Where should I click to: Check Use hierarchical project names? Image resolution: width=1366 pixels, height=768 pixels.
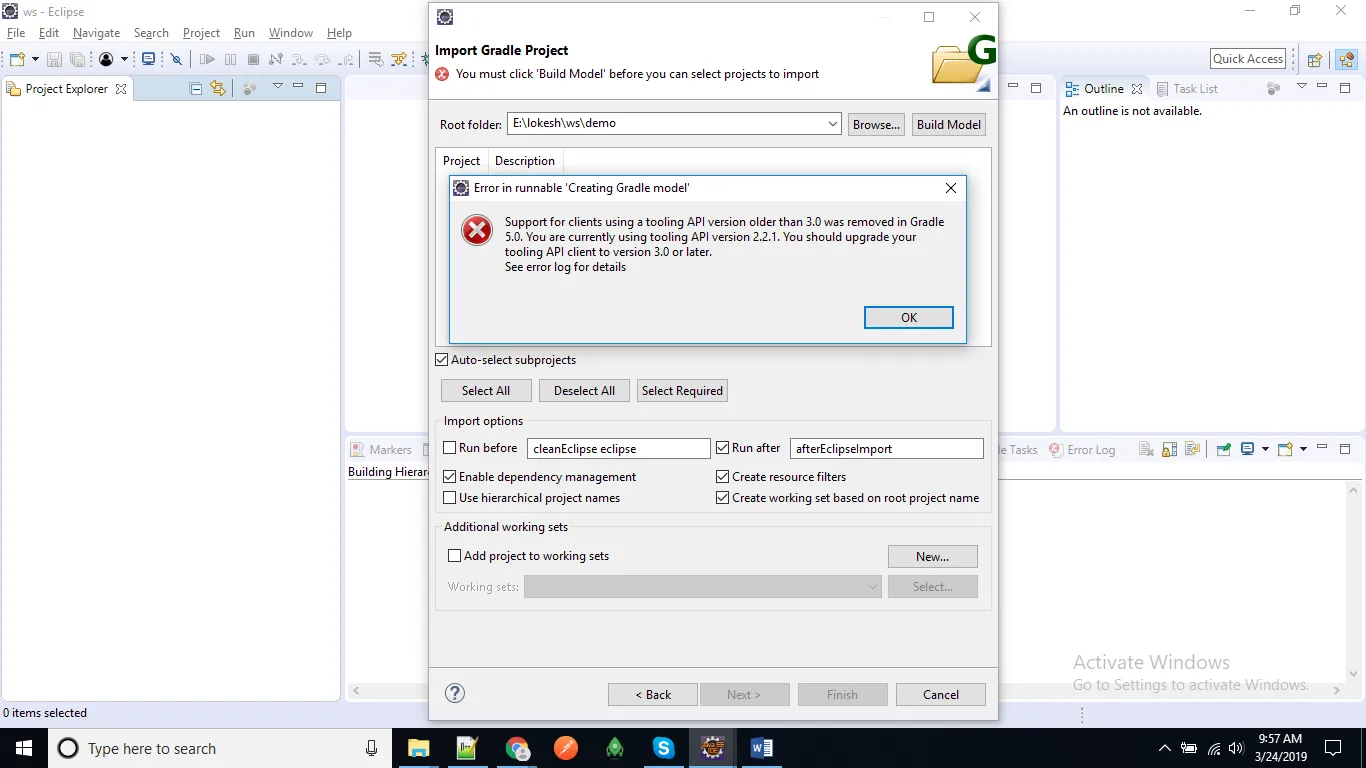[450, 498]
